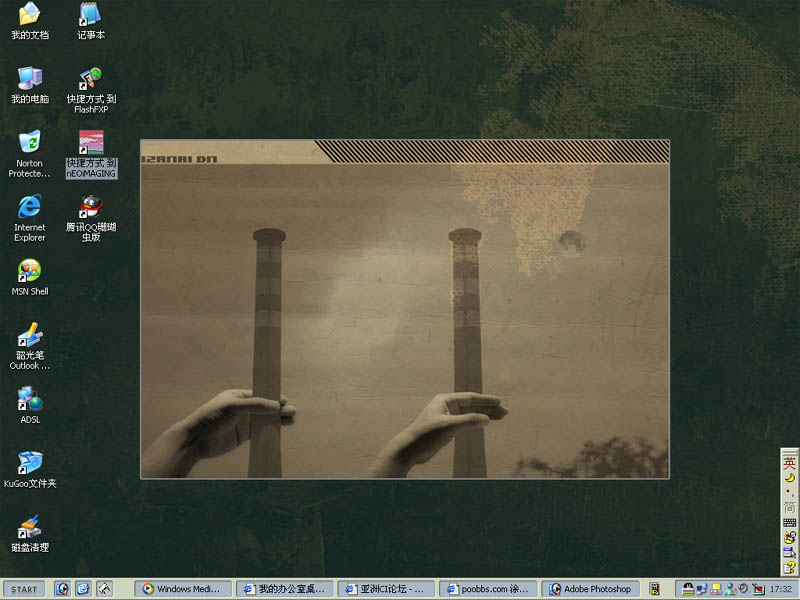Screen dimensions: 800x600
Task: Open the 我的文档 desktop folder
Action: (x=30, y=15)
